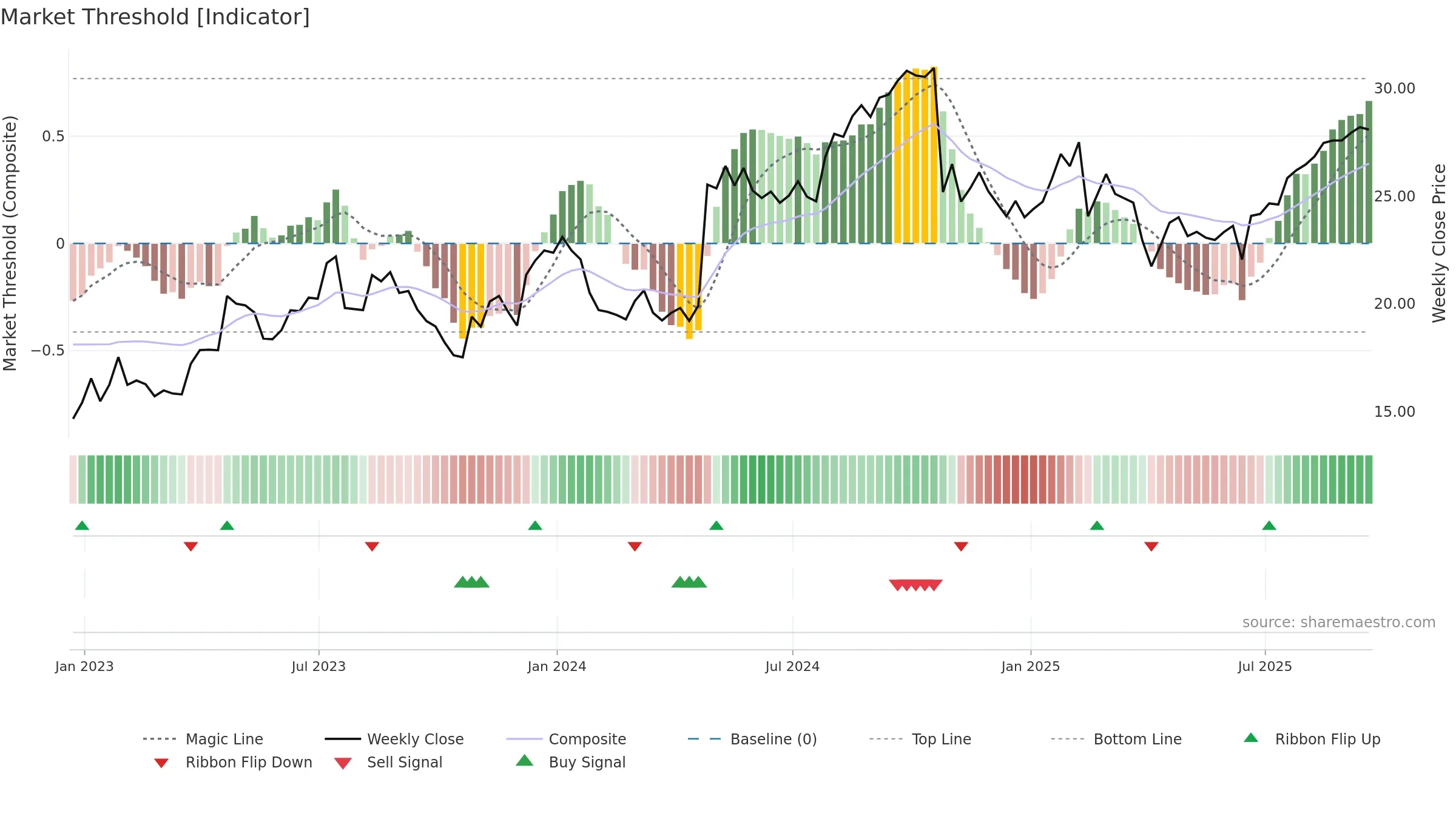
Task: Click the Market Threshold (Composite) axis title
Action: point(10,243)
